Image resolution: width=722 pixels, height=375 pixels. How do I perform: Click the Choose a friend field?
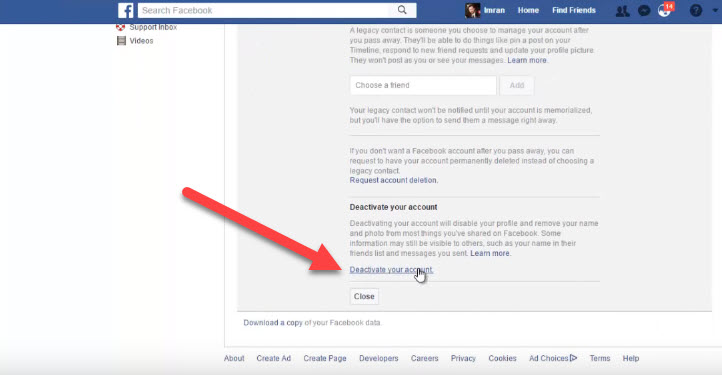[x=423, y=85]
